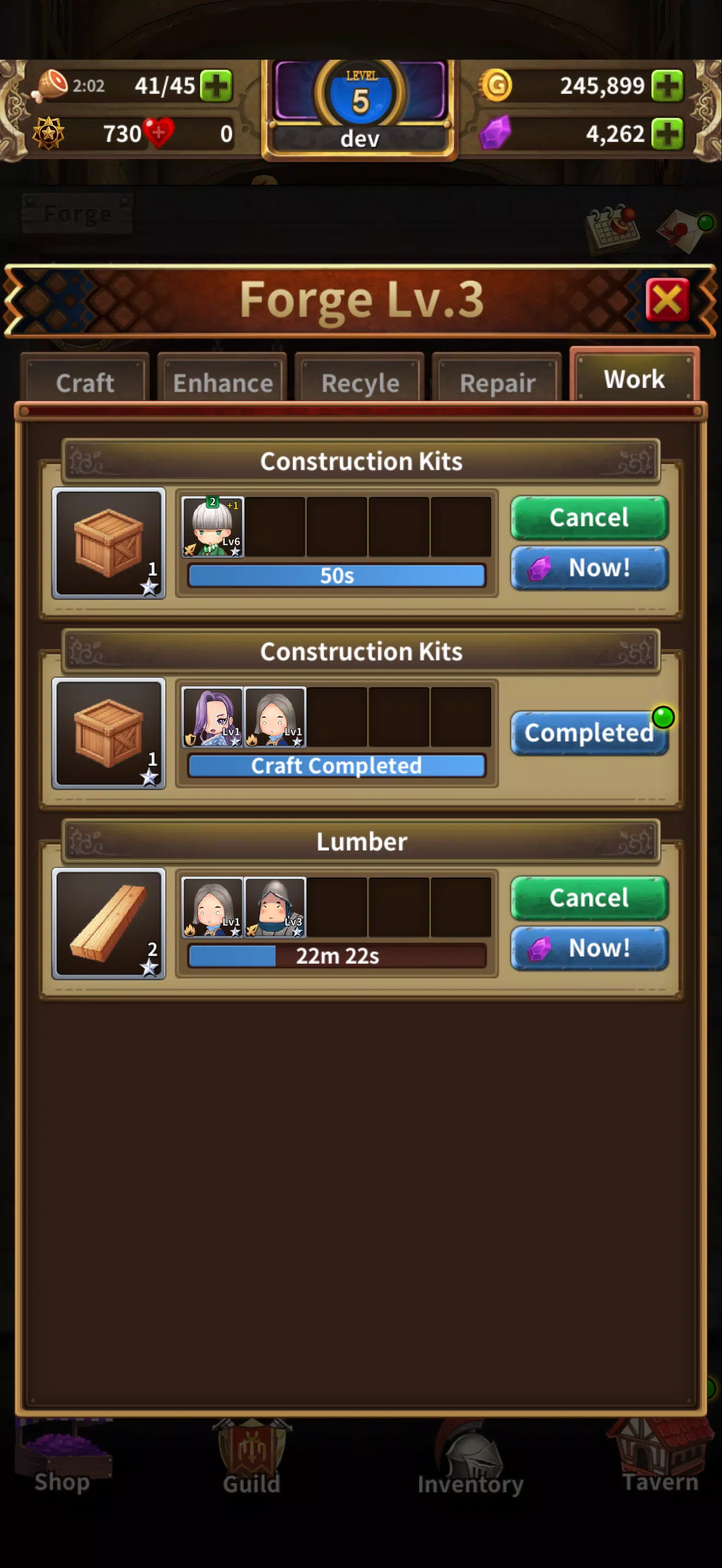Switch to the Craft tab

coord(85,382)
